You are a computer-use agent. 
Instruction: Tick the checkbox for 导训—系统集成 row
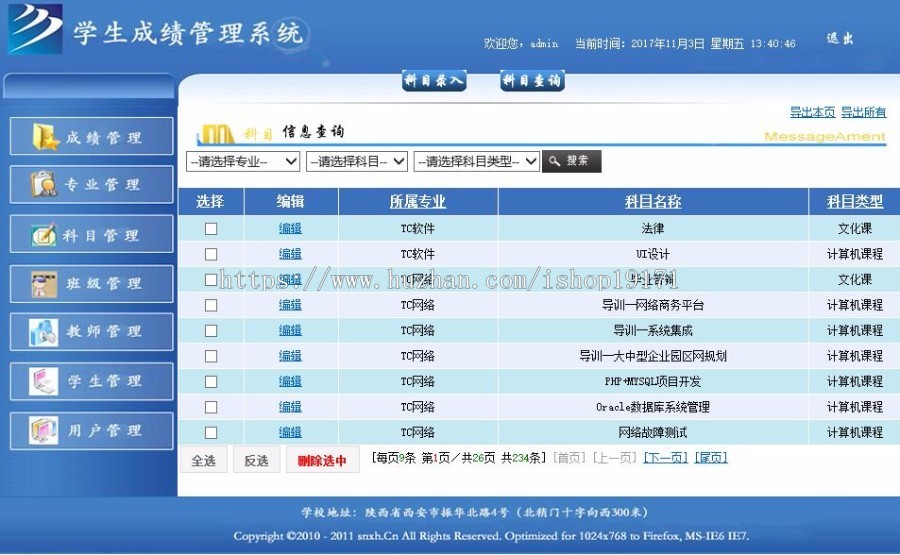point(211,331)
